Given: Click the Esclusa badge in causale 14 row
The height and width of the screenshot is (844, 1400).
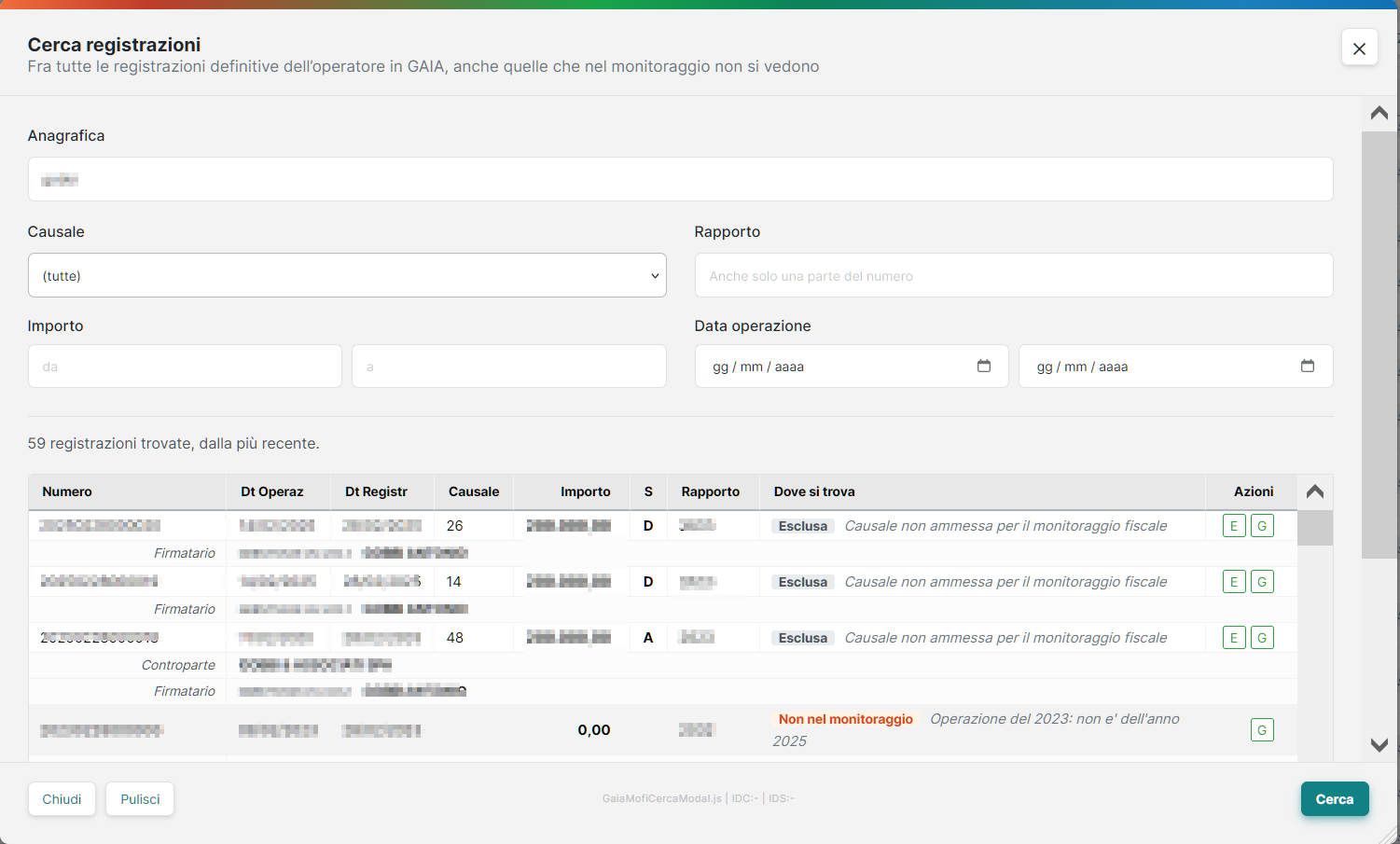Looking at the screenshot, I should tap(803, 582).
